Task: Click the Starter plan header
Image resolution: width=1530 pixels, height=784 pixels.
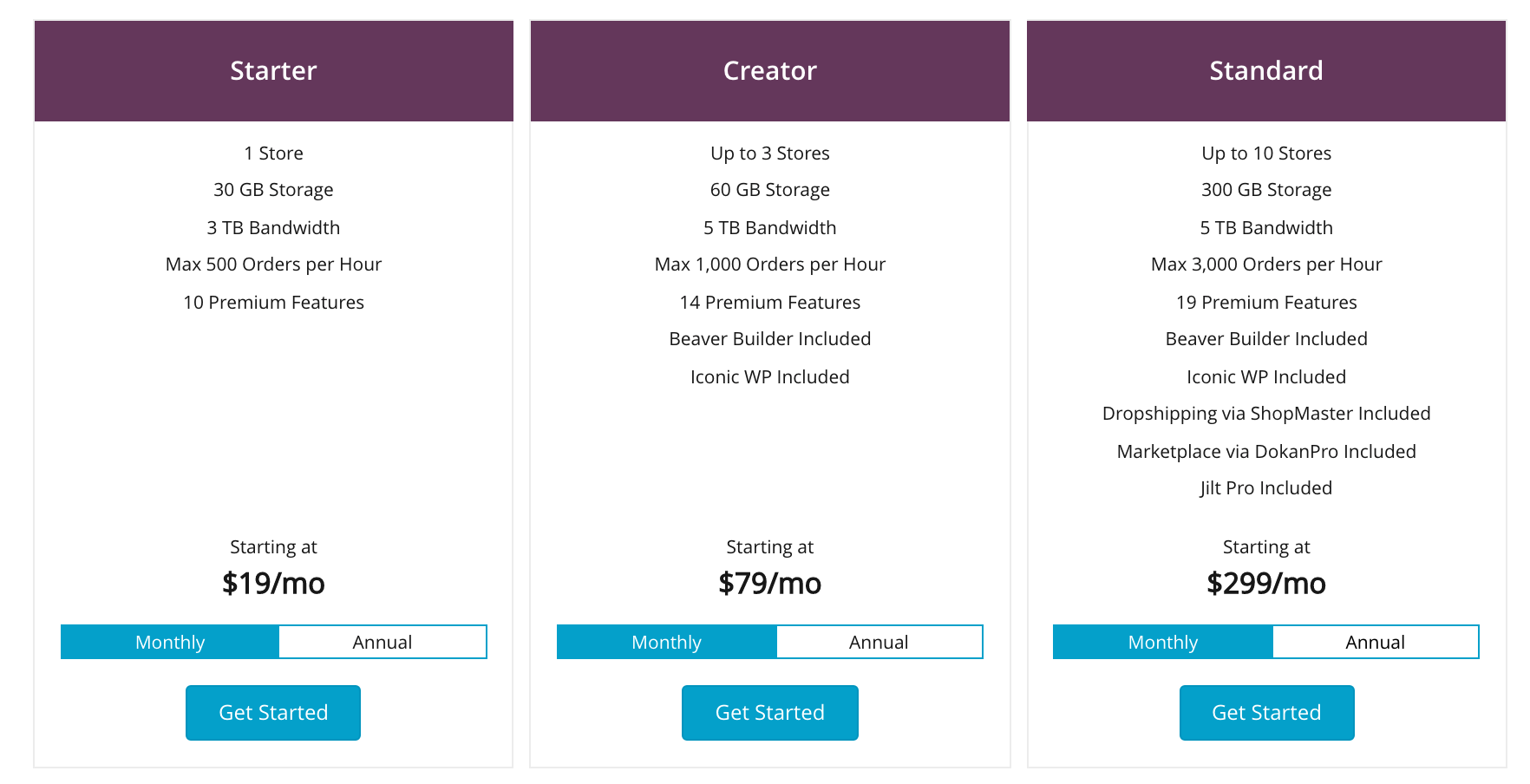Action: [273, 70]
